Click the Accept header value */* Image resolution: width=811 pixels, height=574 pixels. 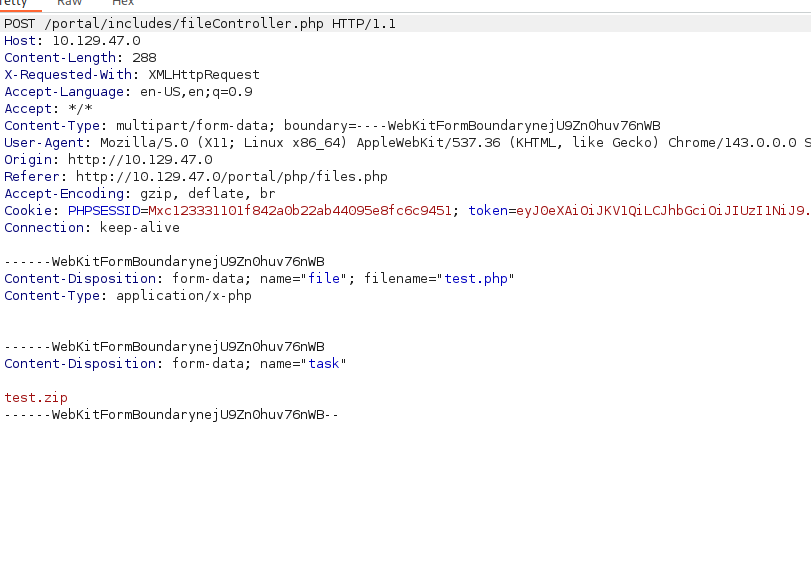(x=80, y=109)
